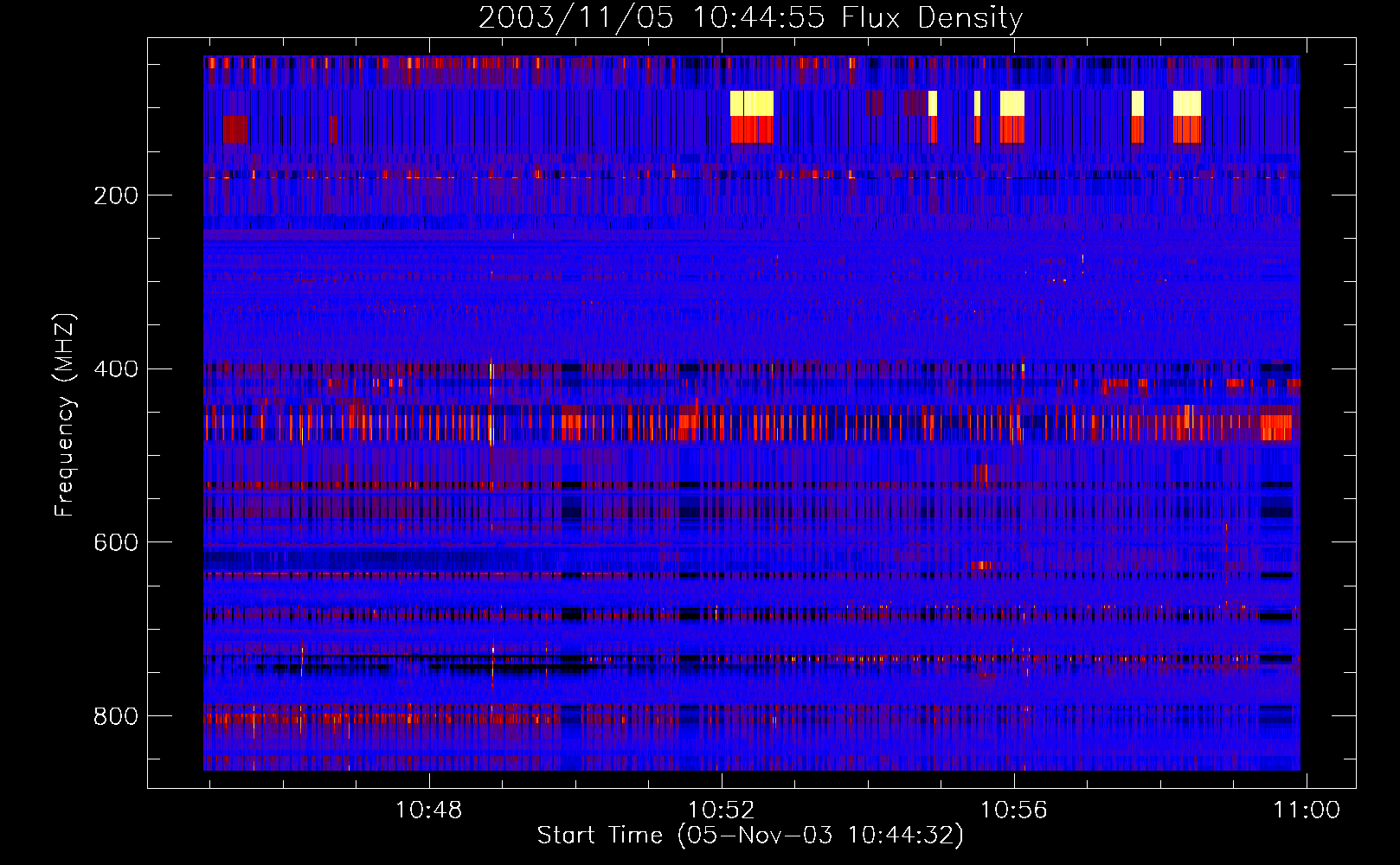The height and width of the screenshot is (865, 1400).
Task: Click the 10:56 time tick label
Action: [1013, 811]
